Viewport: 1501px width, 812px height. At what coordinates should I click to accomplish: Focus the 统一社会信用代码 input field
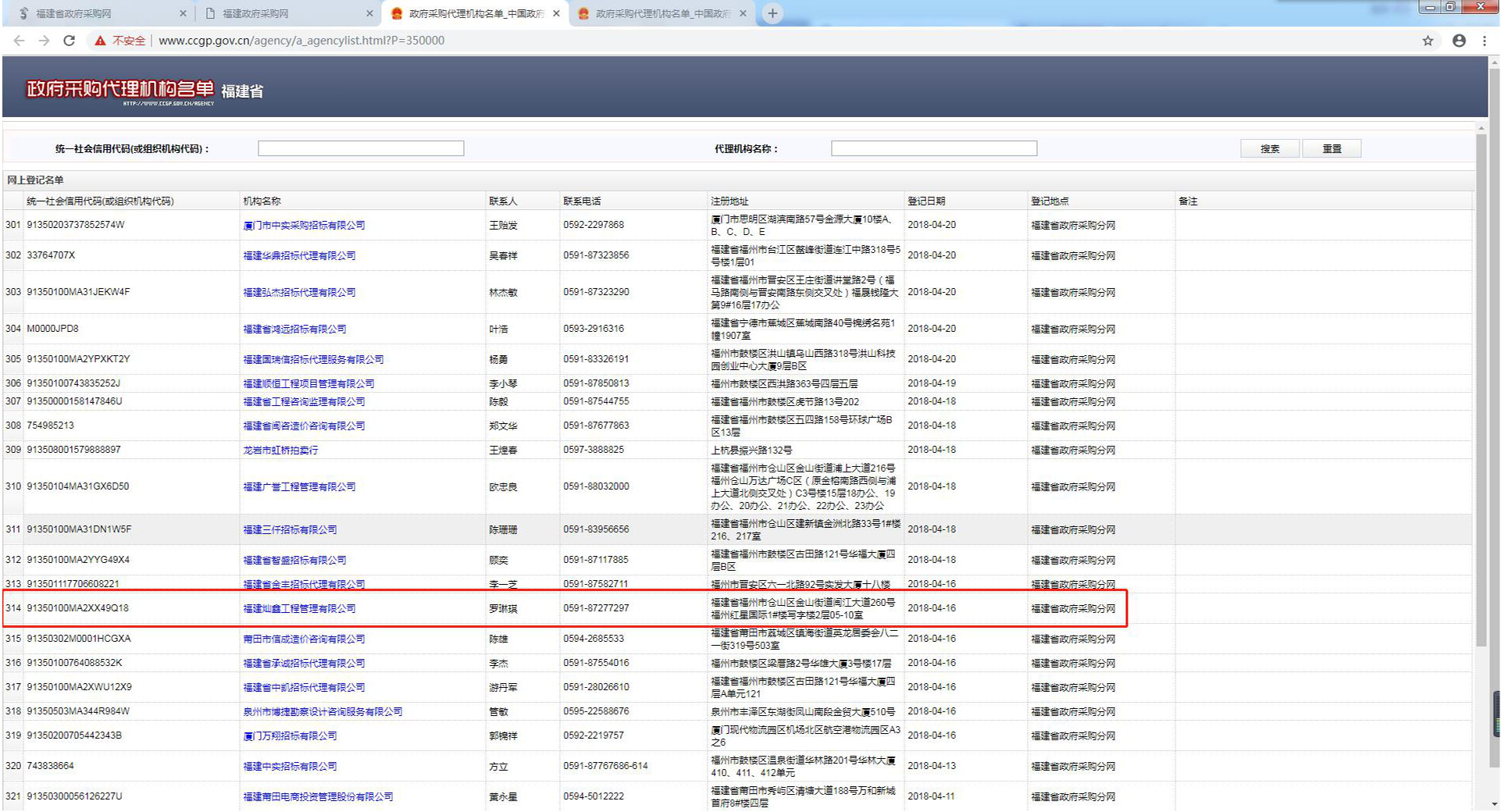click(x=361, y=148)
